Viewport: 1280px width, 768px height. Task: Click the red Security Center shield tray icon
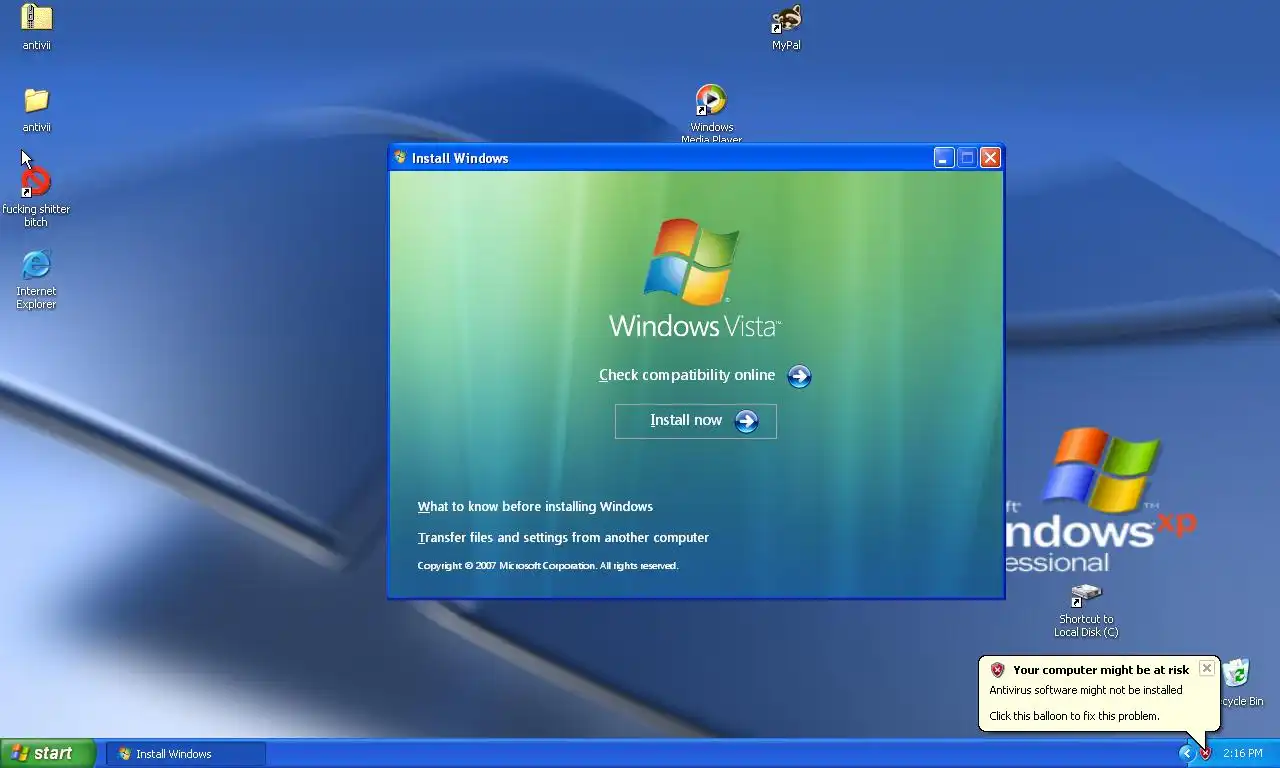coord(1206,753)
